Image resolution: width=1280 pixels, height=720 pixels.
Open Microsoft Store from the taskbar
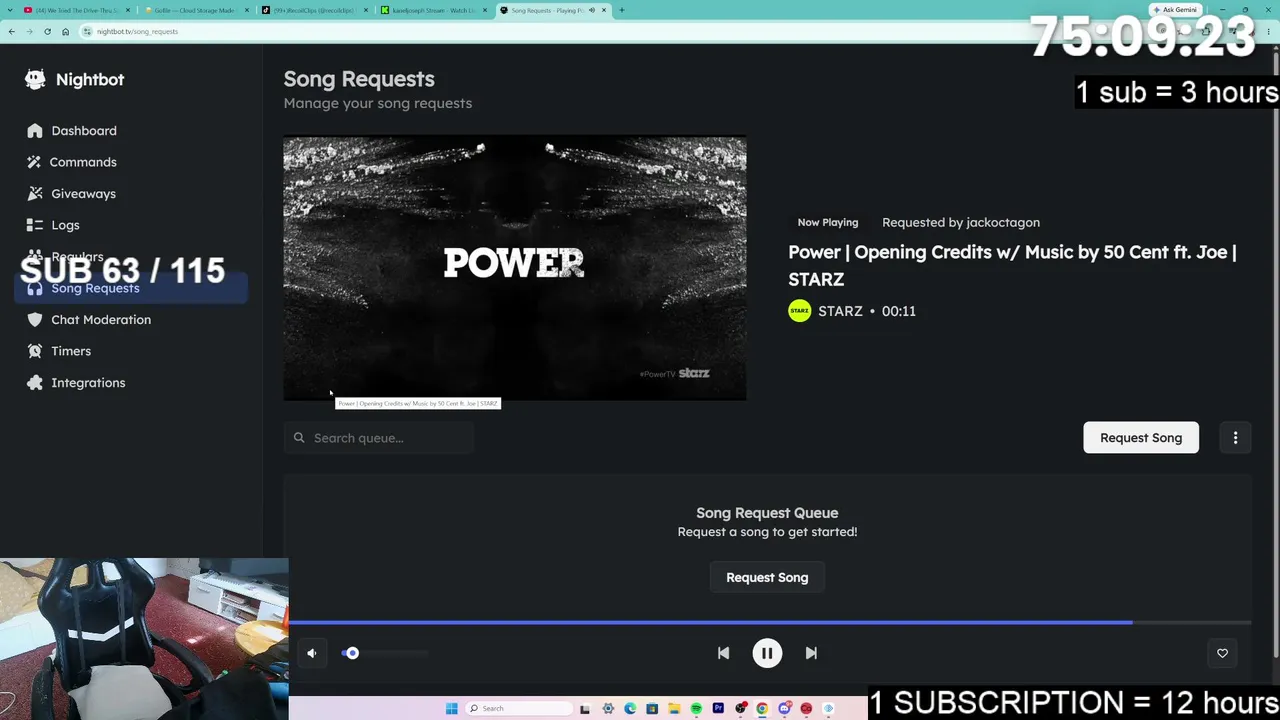pos(652,709)
